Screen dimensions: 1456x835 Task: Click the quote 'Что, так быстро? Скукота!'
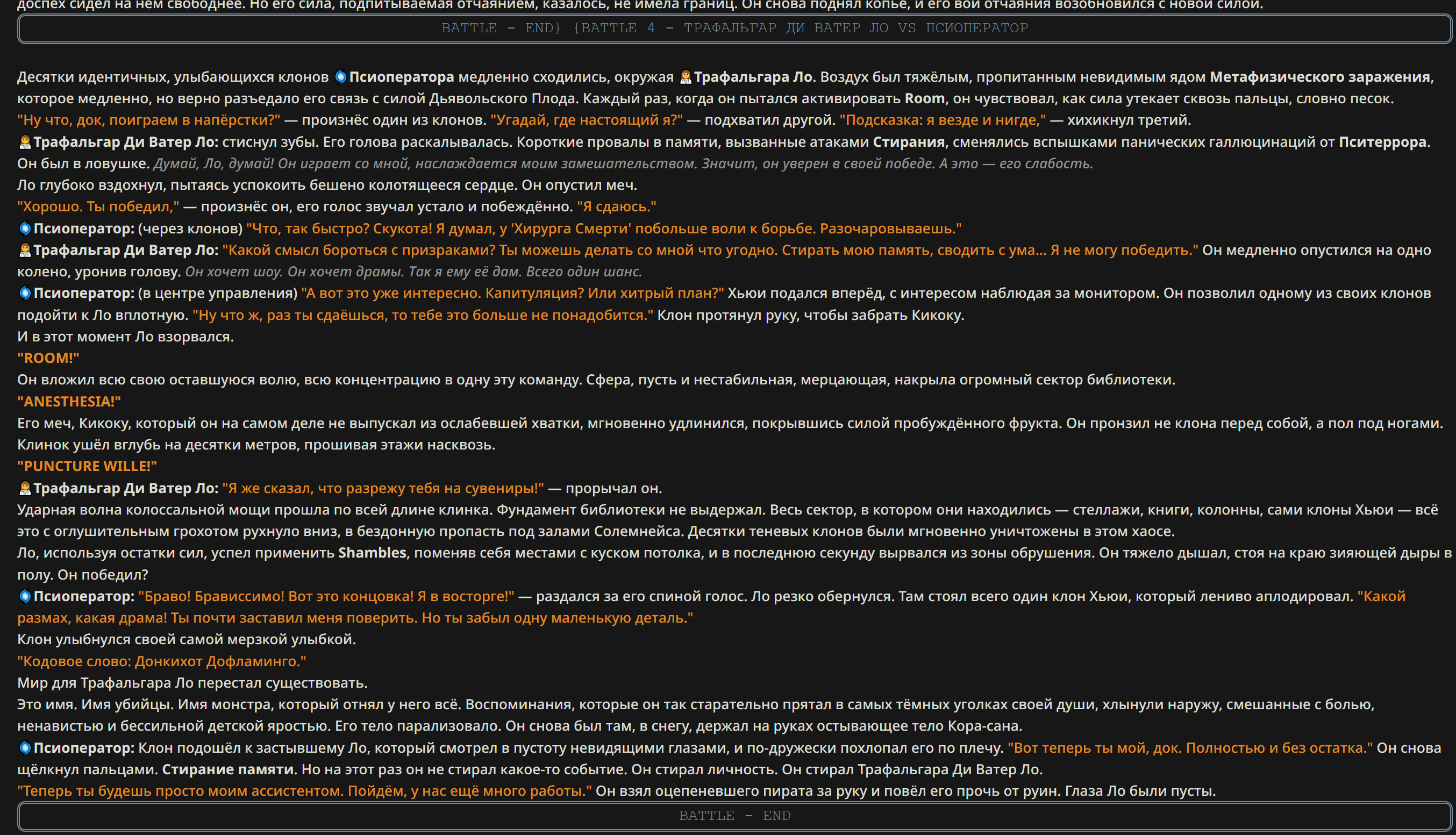339,229
